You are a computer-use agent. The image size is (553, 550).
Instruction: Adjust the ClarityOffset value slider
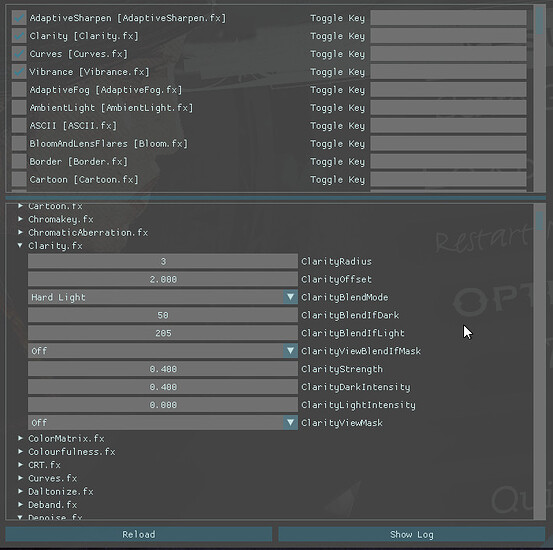pyautogui.click(x=163, y=279)
